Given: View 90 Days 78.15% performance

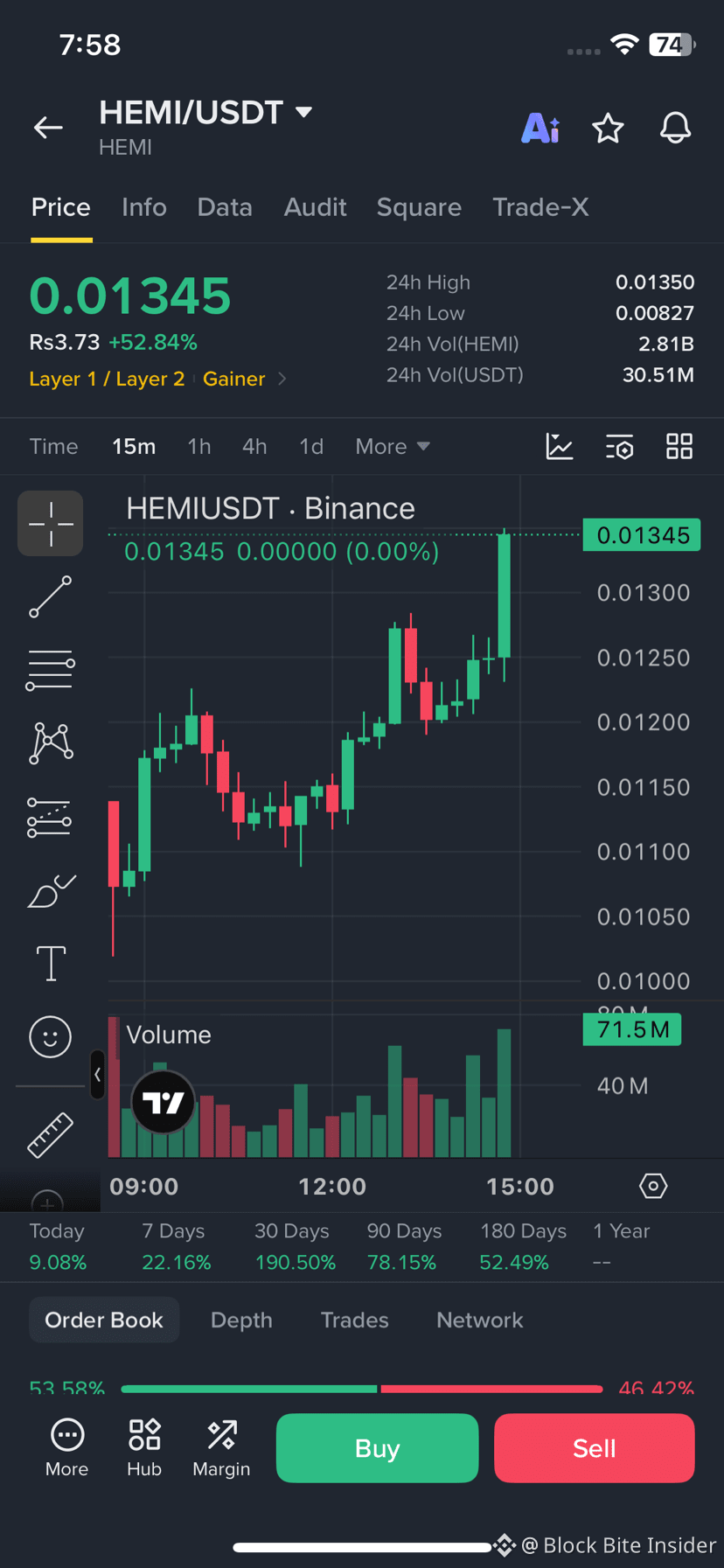Looking at the screenshot, I should coord(403,1247).
